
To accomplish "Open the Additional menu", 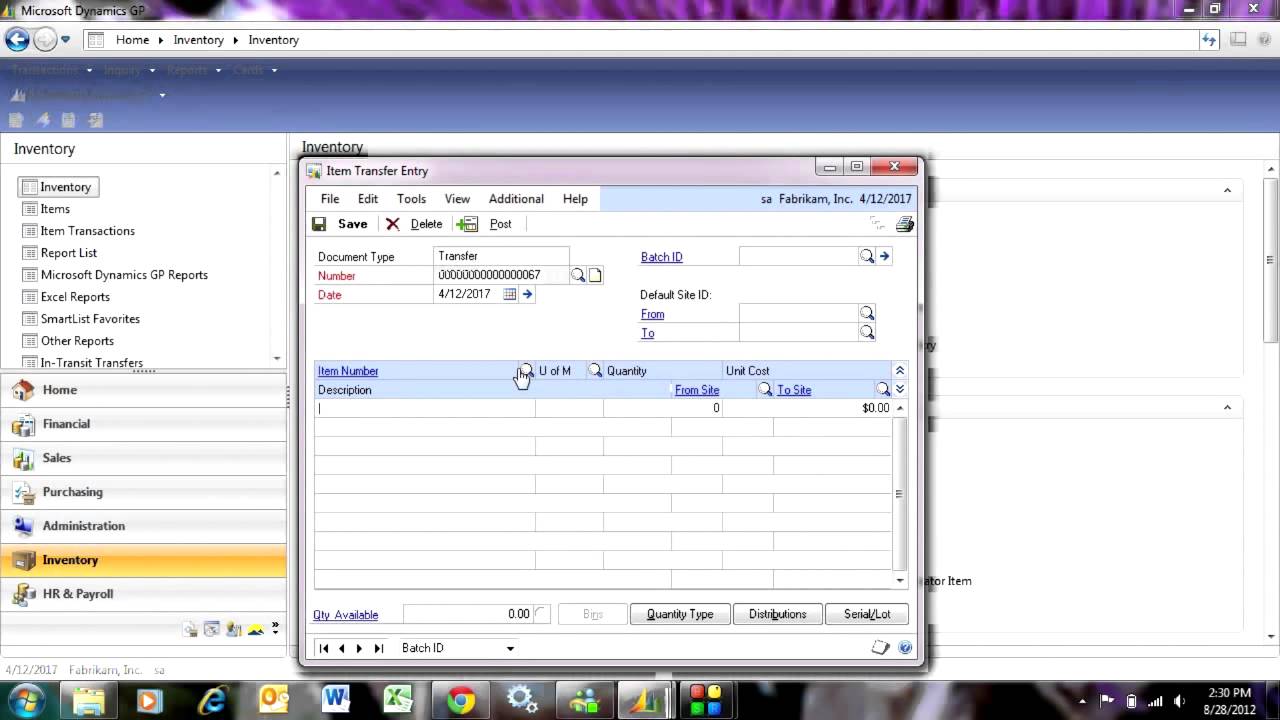I will [516, 199].
